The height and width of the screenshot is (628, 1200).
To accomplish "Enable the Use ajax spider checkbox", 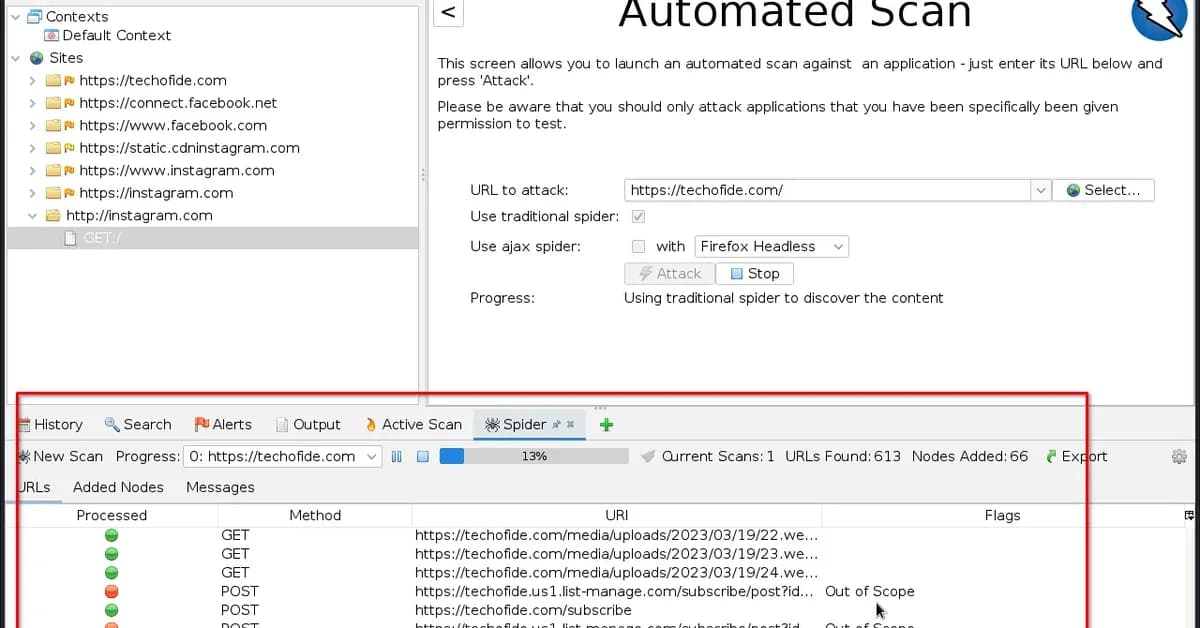I will pos(638,246).
